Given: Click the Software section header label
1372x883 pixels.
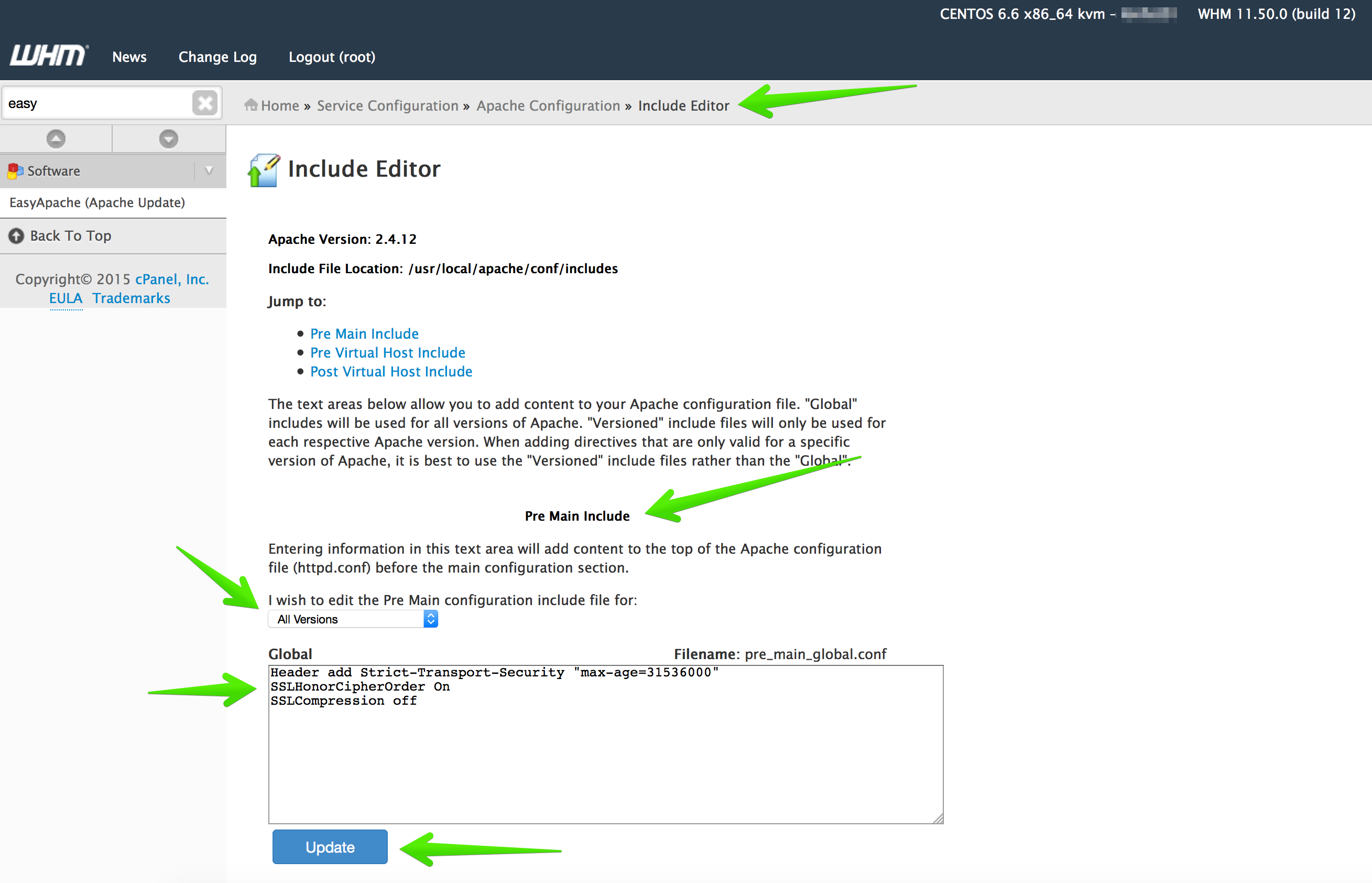Looking at the screenshot, I should [54, 171].
